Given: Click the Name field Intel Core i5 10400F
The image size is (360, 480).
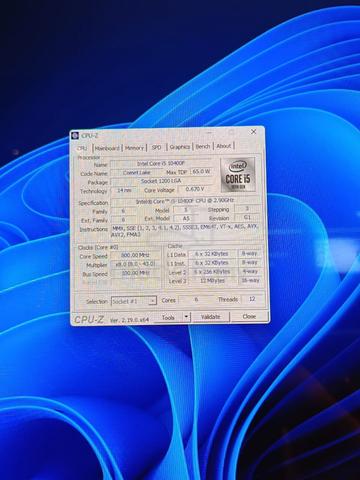Looking at the screenshot, I should click(x=161, y=164).
